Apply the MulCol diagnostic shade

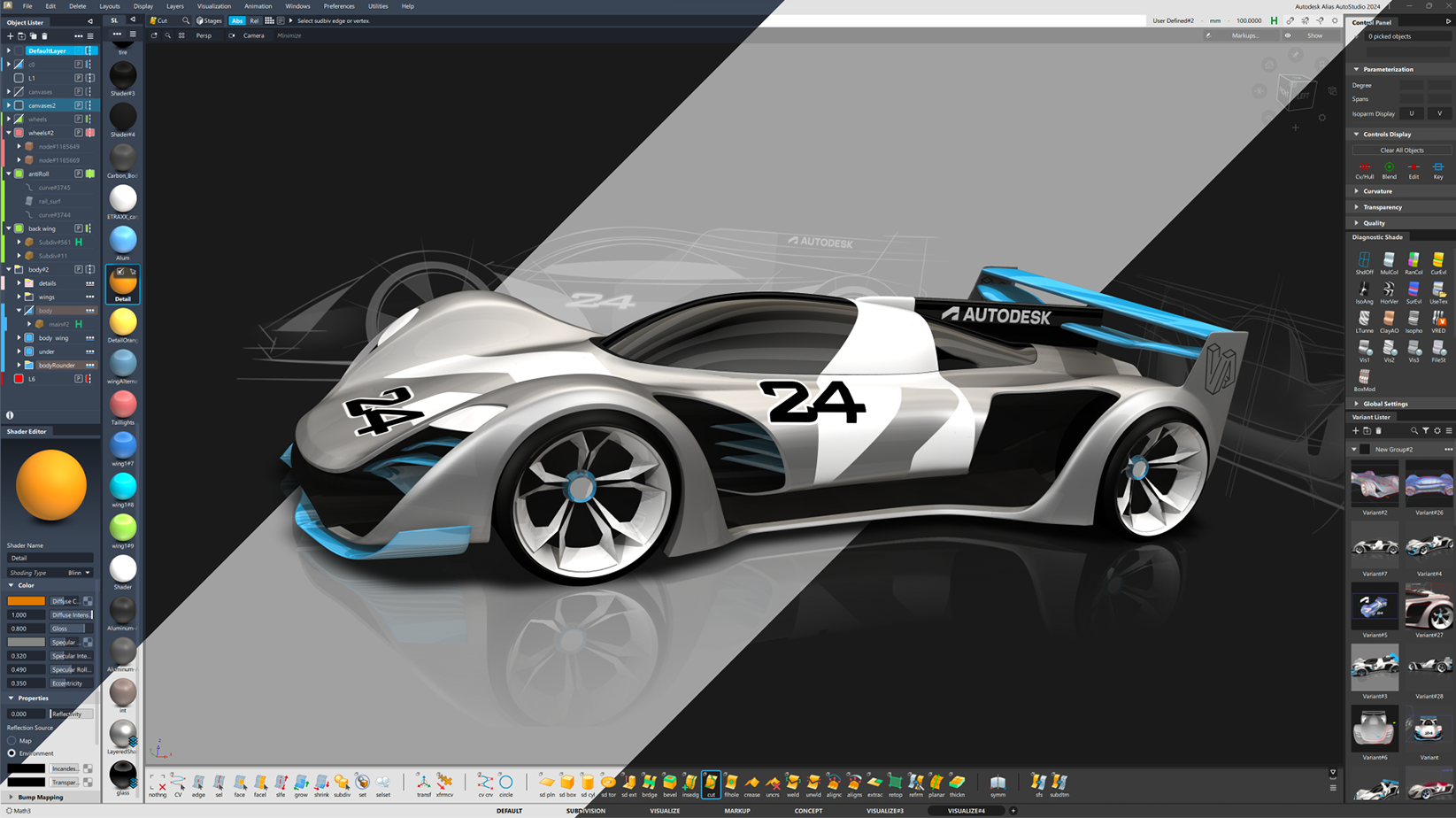(1389, 263)
